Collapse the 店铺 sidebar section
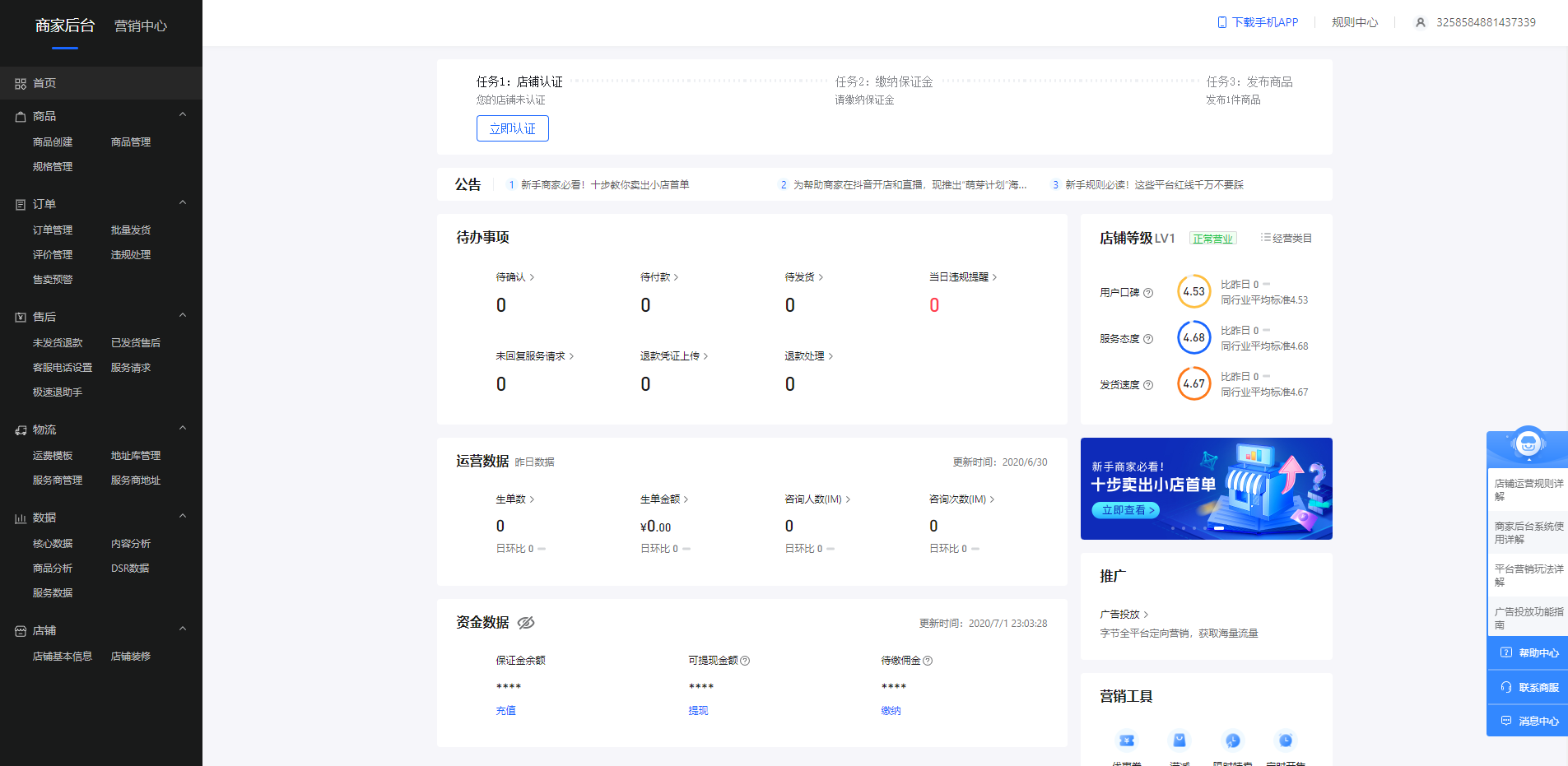Screen dimensions: 1568x766 pyautogui.click(x=183, y=629)
